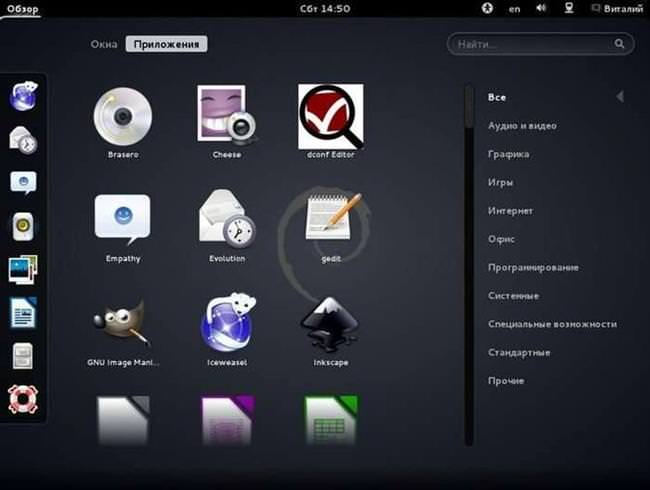Open the accessibility menu in top bar
Screen dimensions: 650x490
[x=488, y=8]
